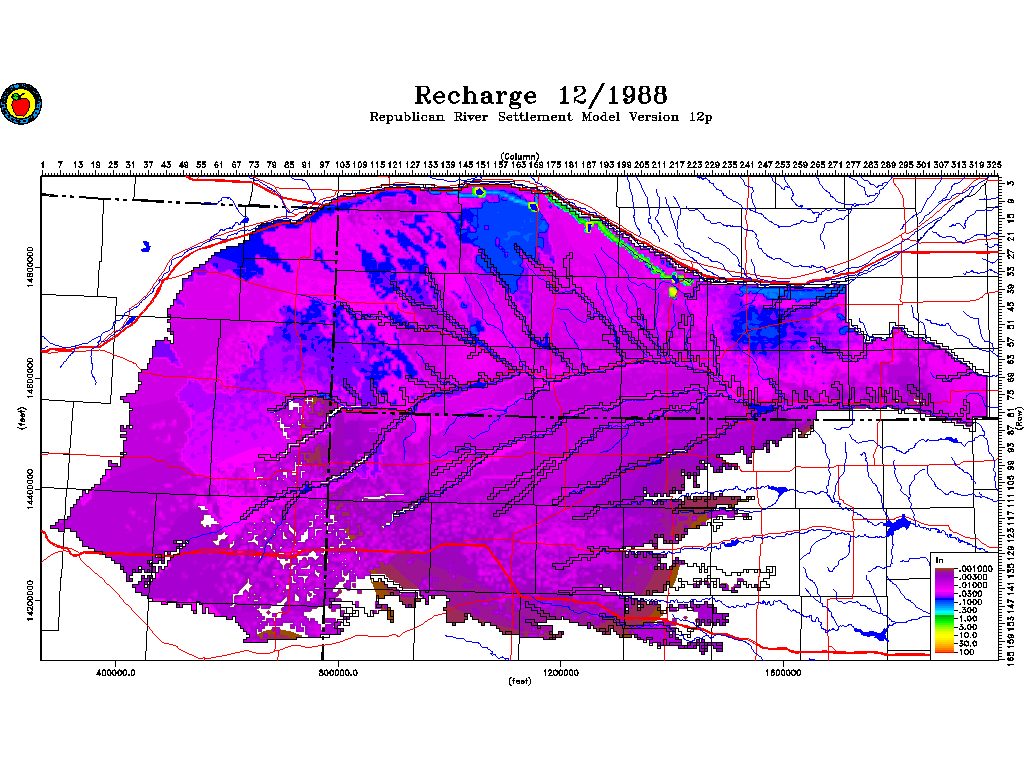Click the small blue lake in the northwest blank area

[146, 247]
